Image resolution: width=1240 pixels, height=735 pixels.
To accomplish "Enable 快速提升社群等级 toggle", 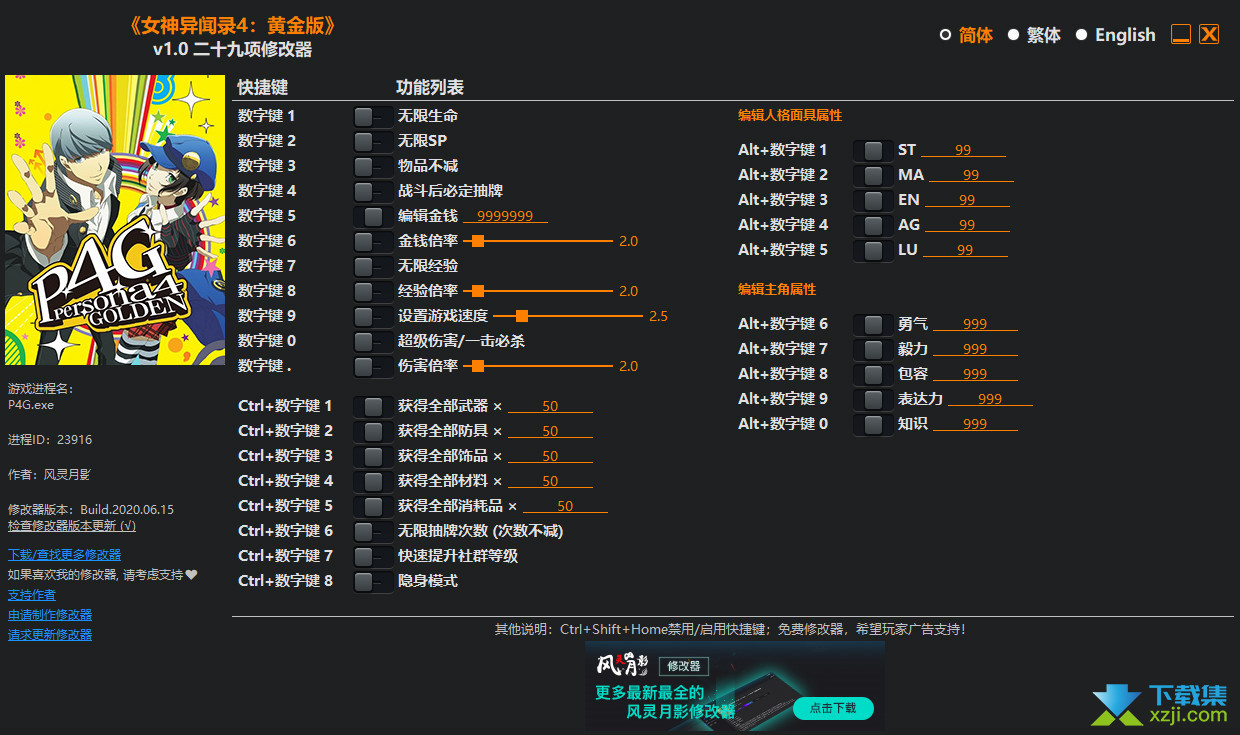I will click(373, 556).
